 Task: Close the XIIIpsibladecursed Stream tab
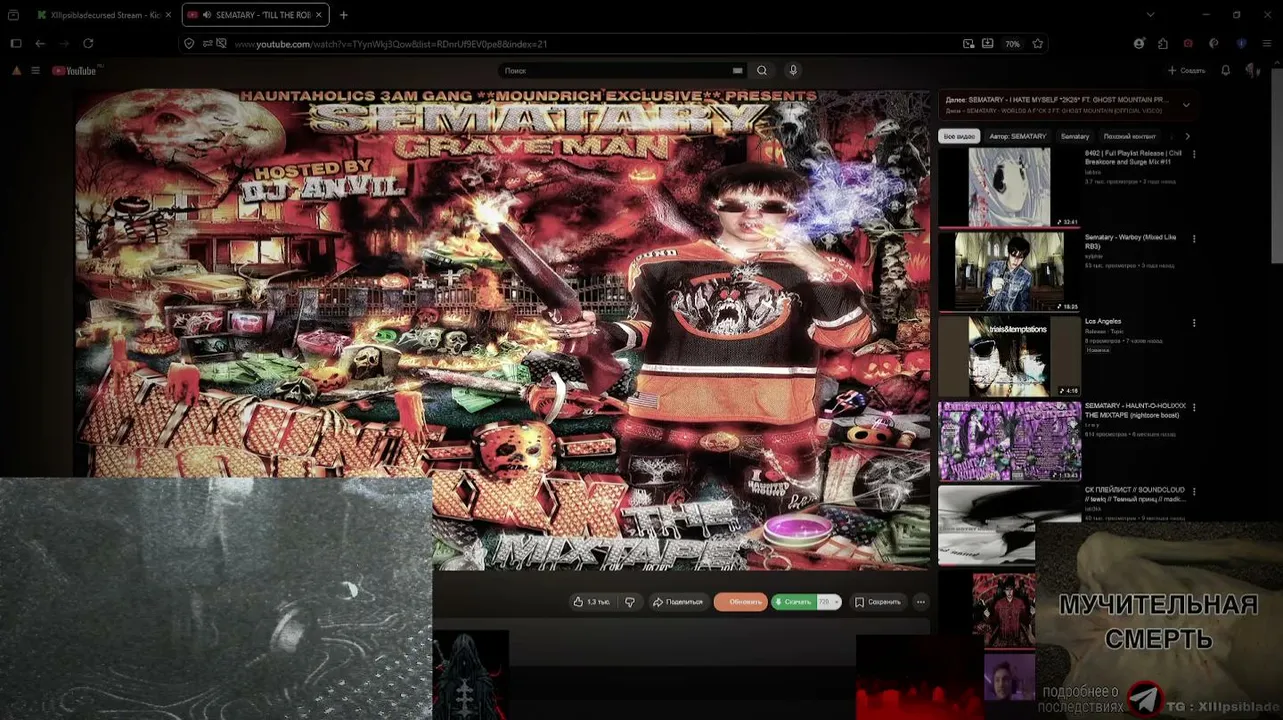(167, 15)
